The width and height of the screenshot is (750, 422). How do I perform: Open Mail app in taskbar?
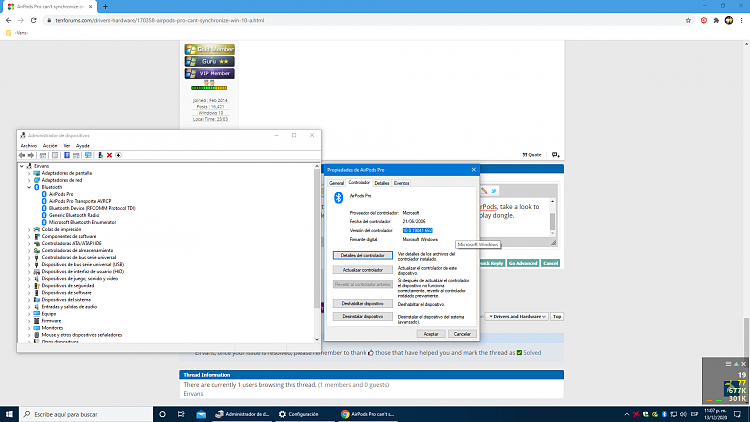(201, 414)
